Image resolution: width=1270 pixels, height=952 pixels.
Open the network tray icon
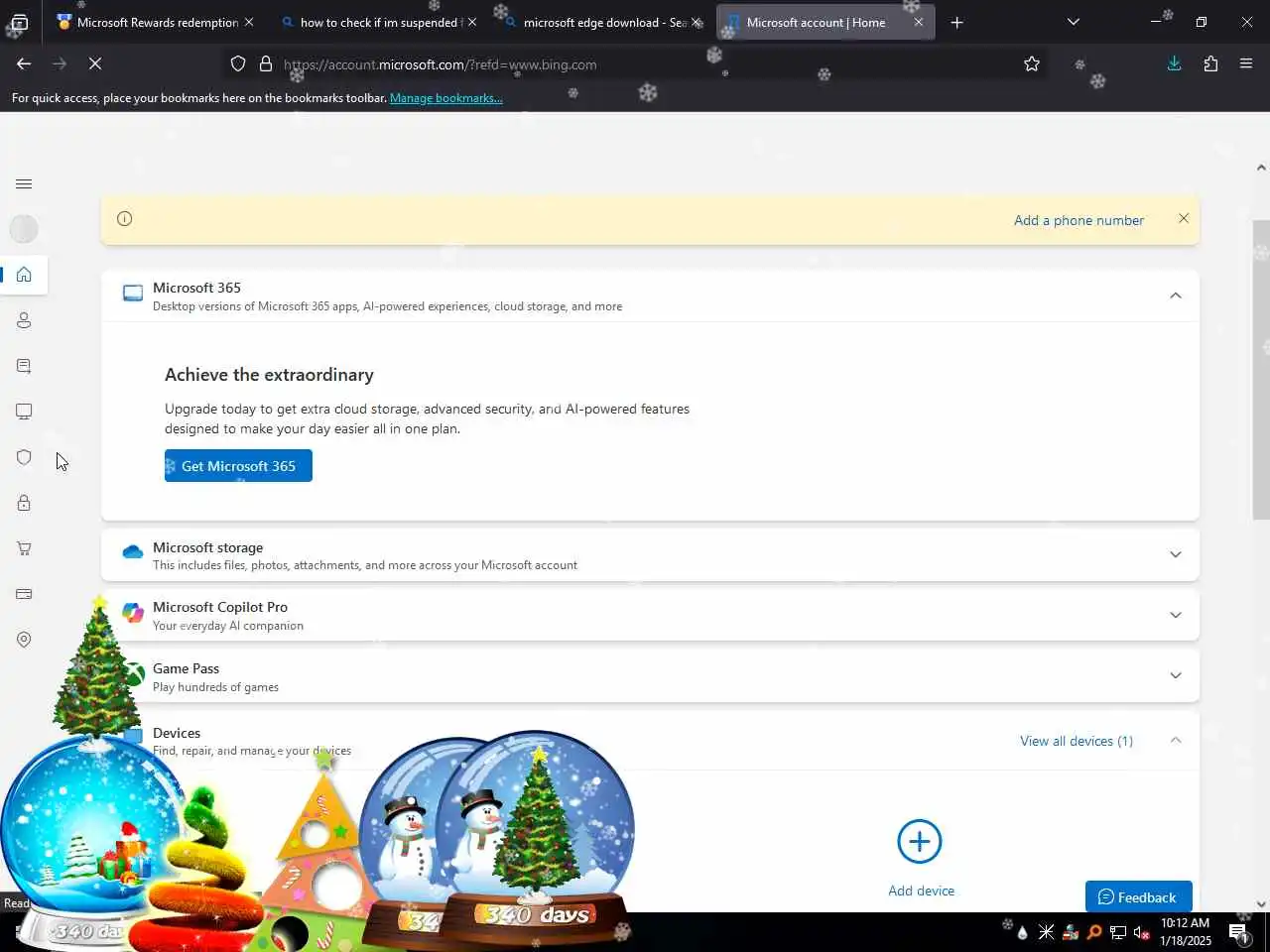(1117, 932)
